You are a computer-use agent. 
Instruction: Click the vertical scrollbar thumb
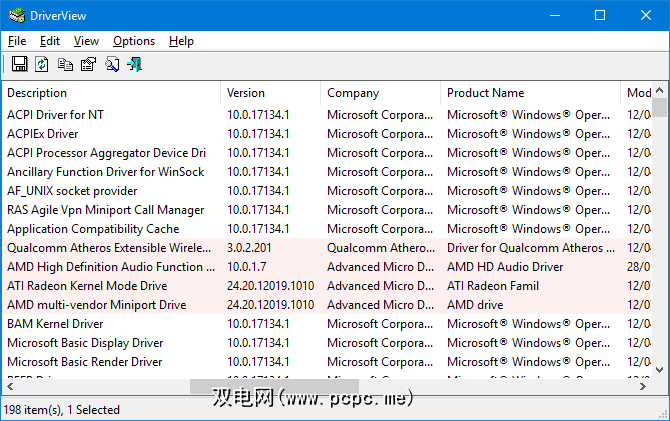(660, 108)
